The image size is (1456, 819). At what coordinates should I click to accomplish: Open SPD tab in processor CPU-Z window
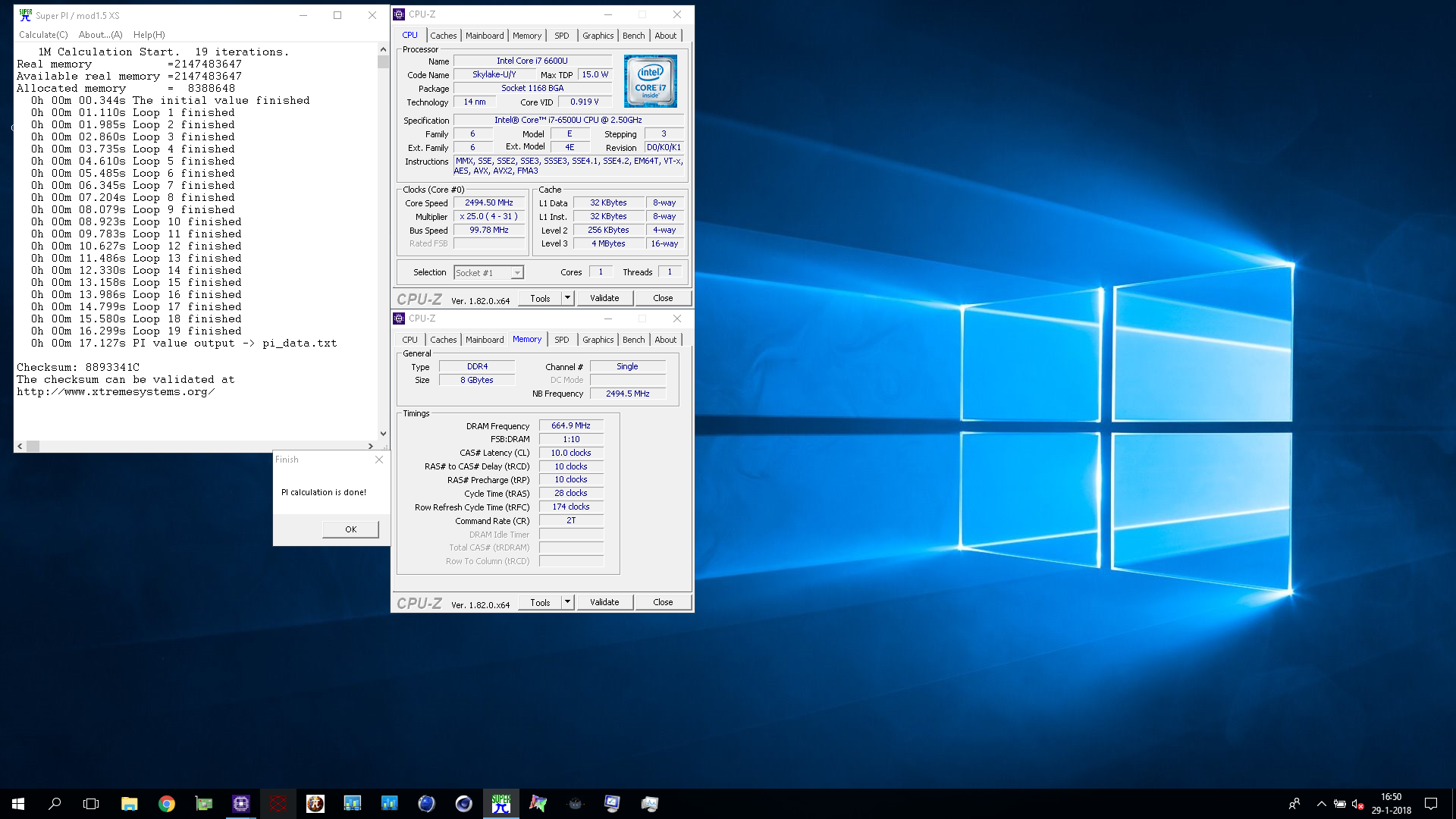click(x=561, y=36)
